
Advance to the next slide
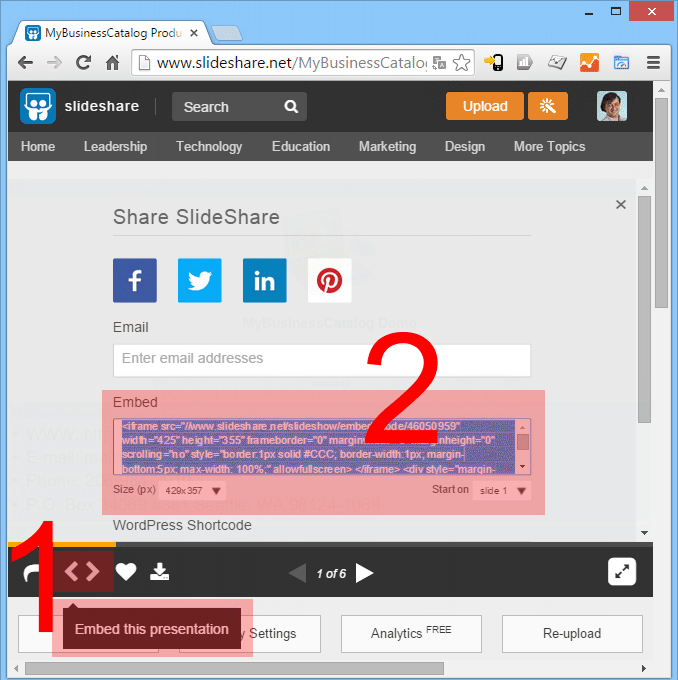[364, 573]
